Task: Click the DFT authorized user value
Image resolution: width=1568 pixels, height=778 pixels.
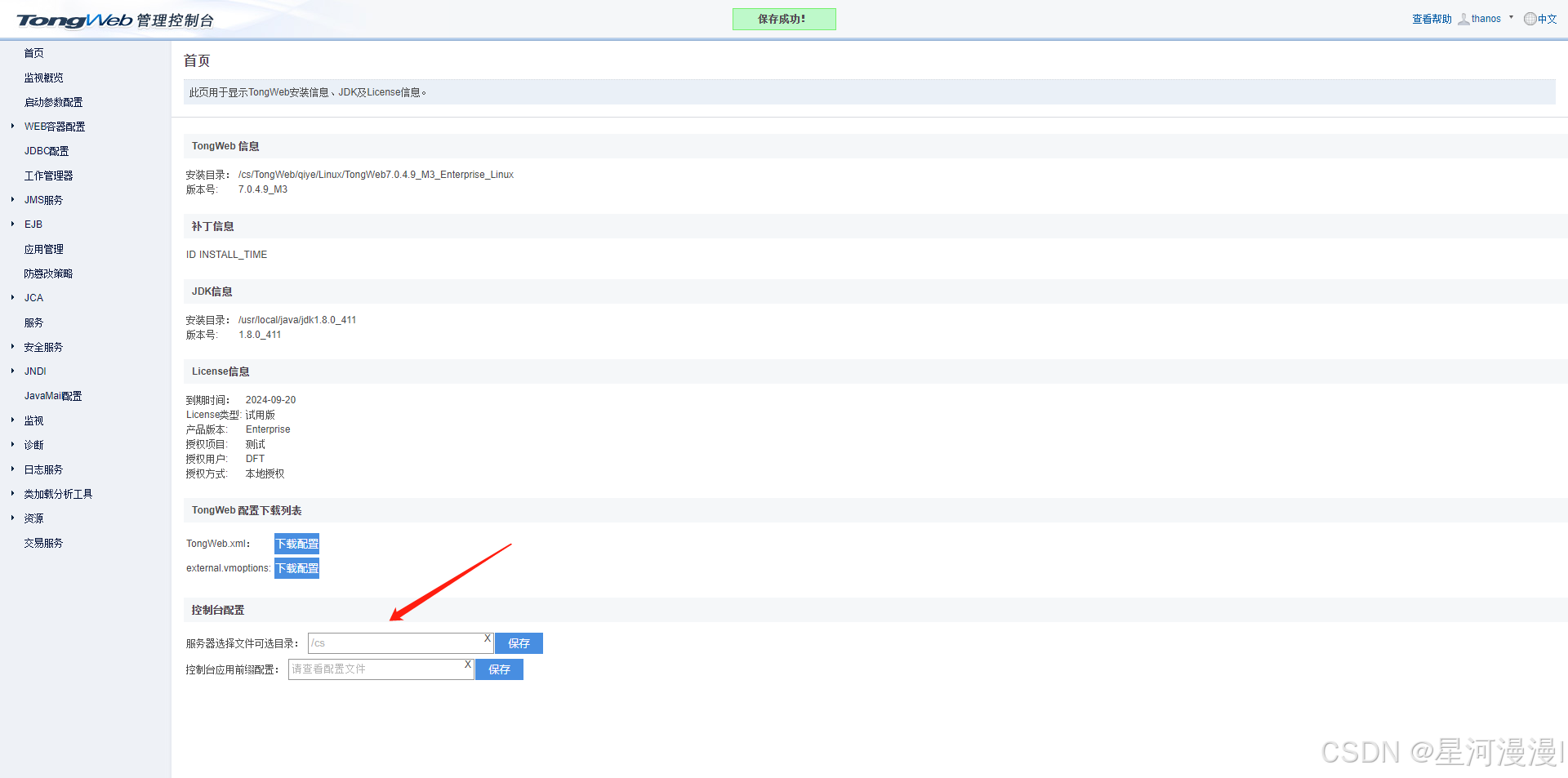Action: pos(255,459)
